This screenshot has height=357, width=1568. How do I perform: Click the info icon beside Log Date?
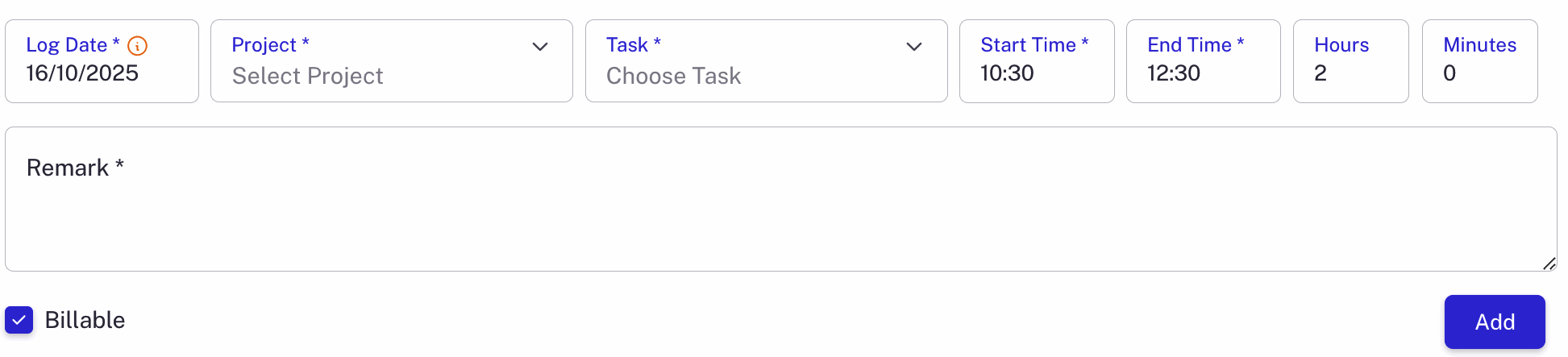point(138,46)
